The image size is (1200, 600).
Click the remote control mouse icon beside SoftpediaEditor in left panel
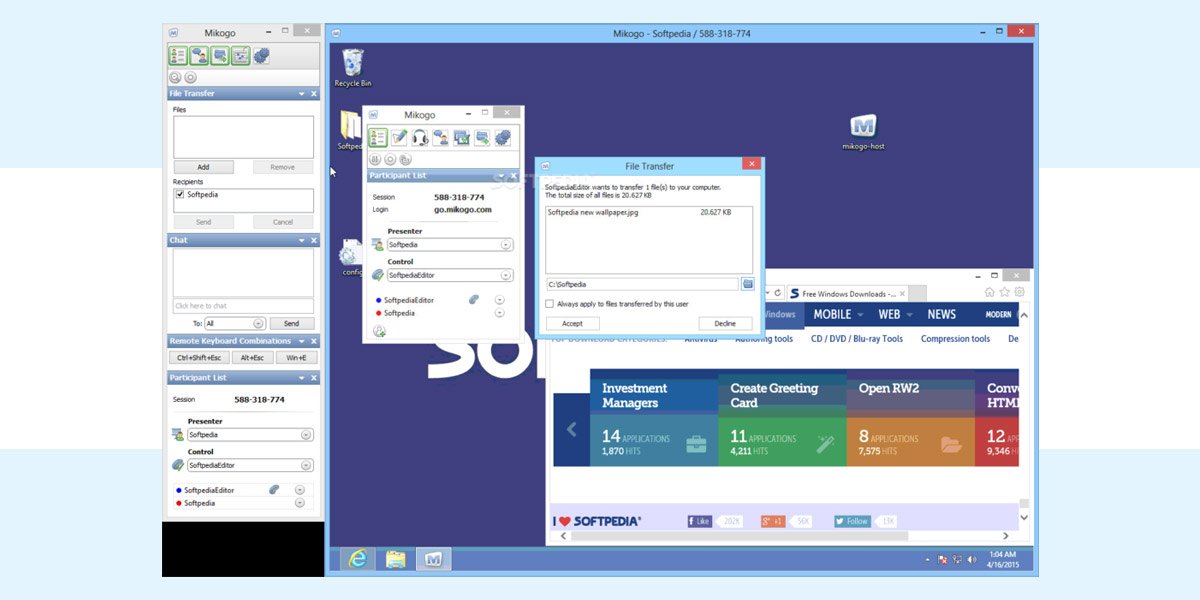(x=274, y=489)
